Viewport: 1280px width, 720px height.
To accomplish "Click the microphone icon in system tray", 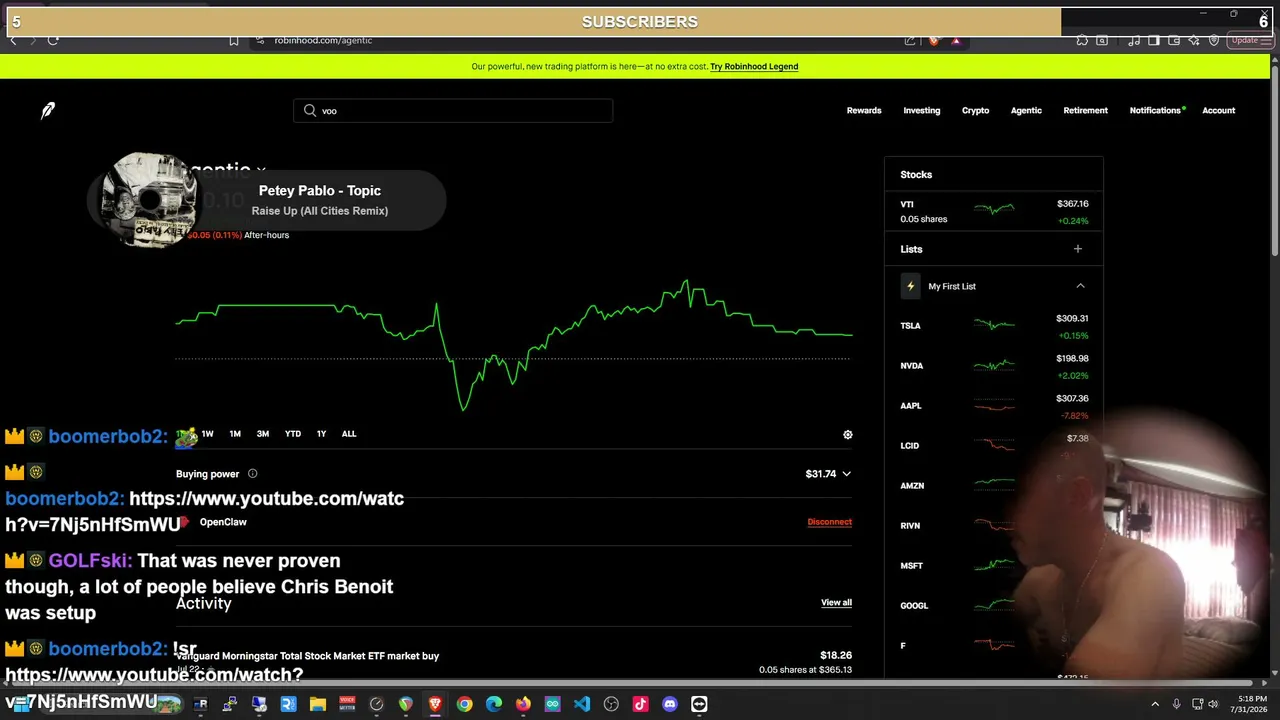I will point(1176,704).
